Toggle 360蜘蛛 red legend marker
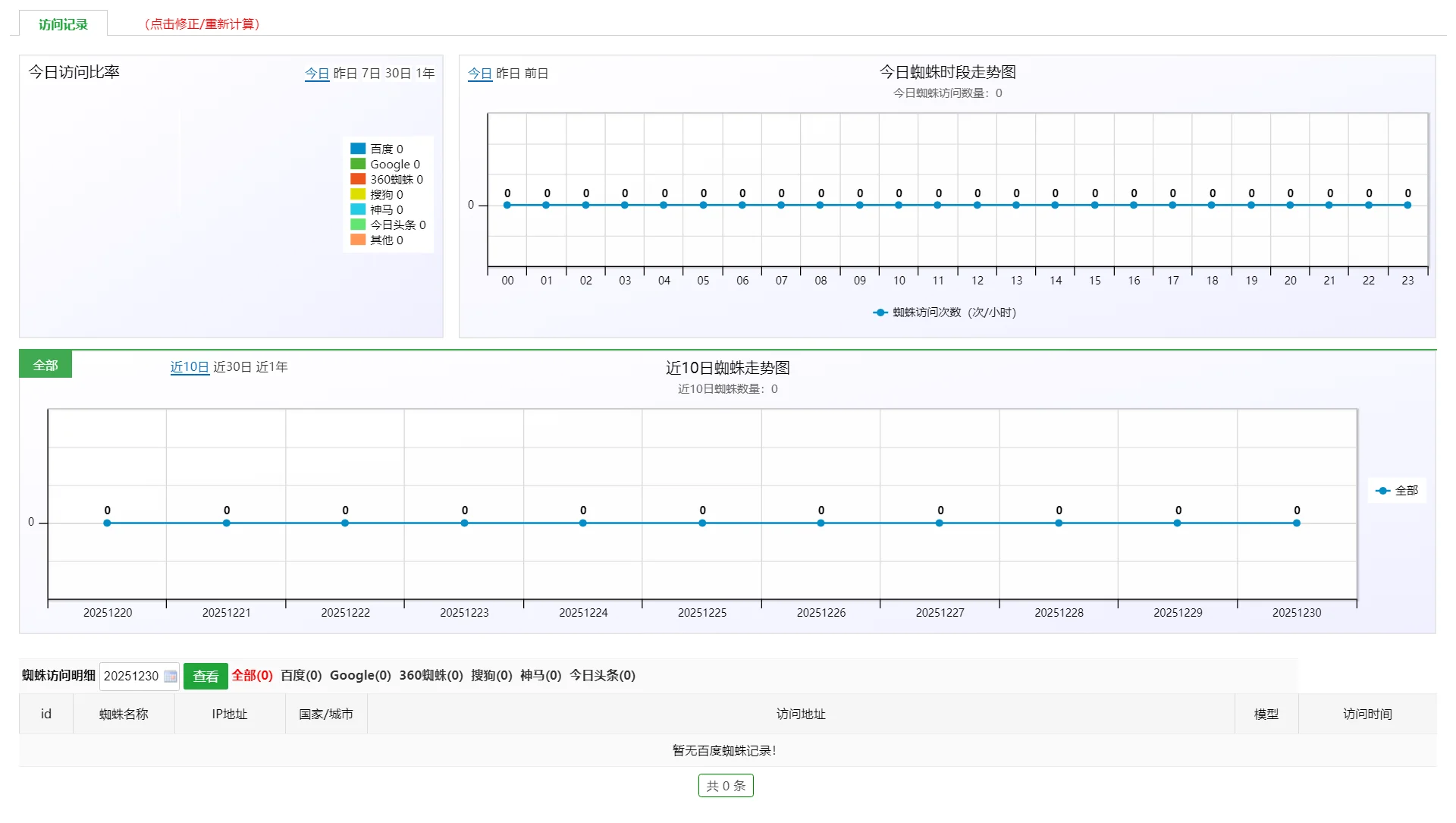The width and height of the screenshot is (1456, 823). tap(358, 179)
